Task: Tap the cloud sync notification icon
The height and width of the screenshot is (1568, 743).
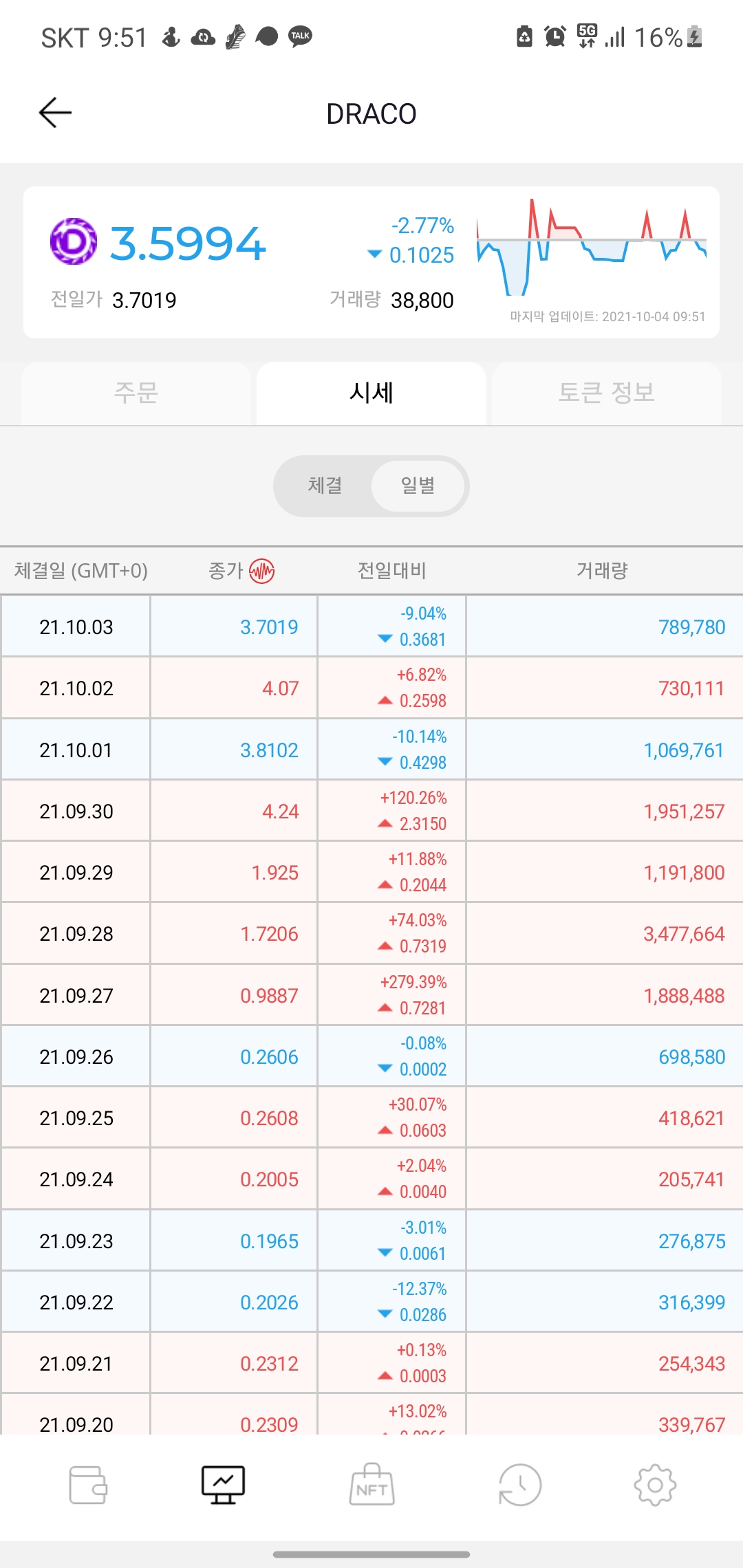Action: click(203, 36)
